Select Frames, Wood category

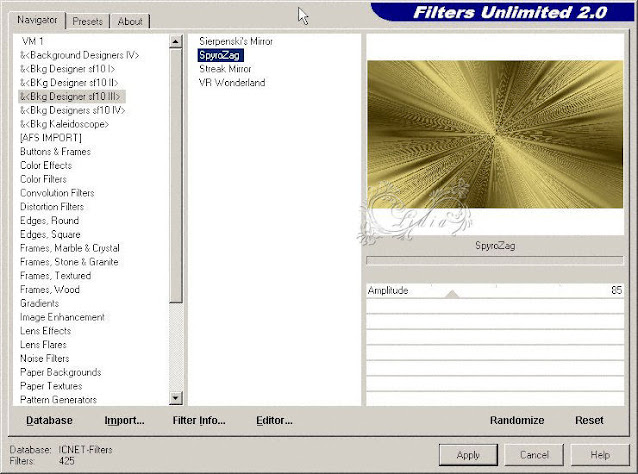coord(50,289)
